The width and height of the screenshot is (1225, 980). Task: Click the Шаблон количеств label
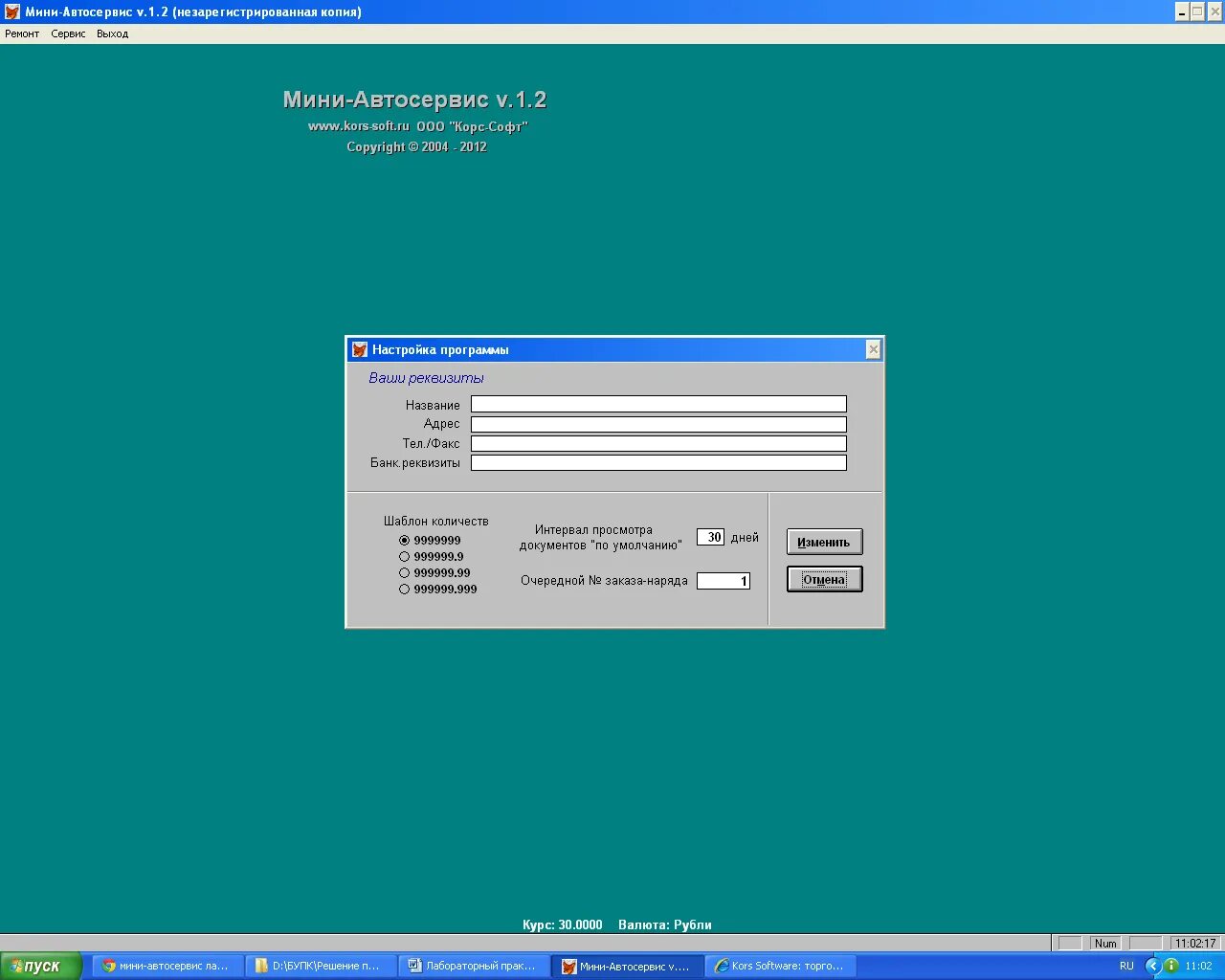point(436,522)
